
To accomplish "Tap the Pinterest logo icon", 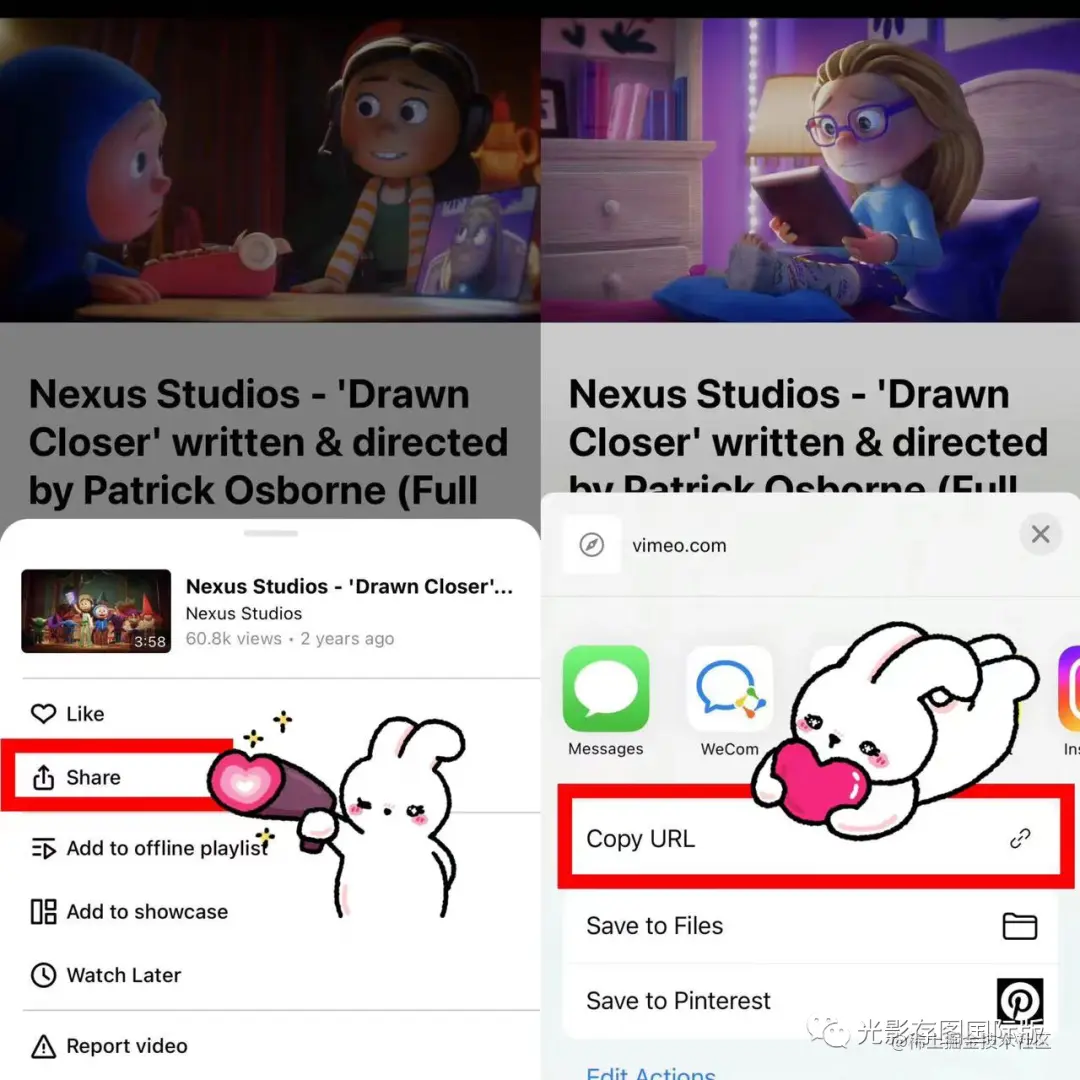I will pos(1019,1000).
